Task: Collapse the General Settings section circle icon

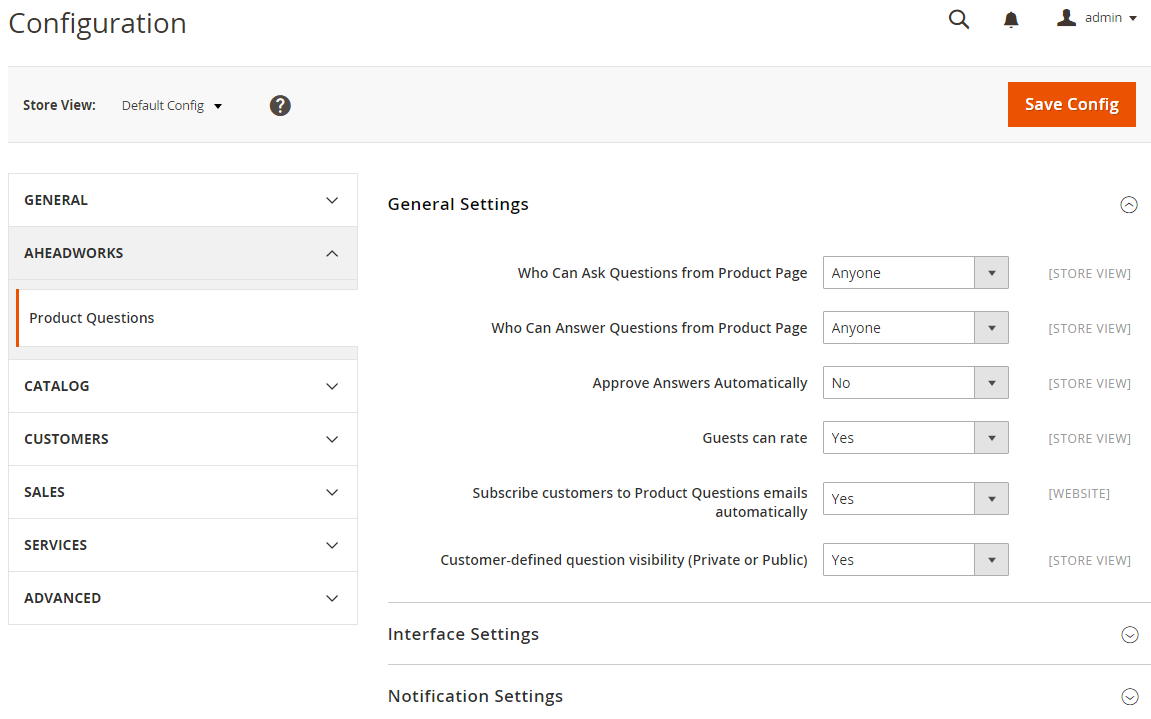Action: [x=1129, y=205]
